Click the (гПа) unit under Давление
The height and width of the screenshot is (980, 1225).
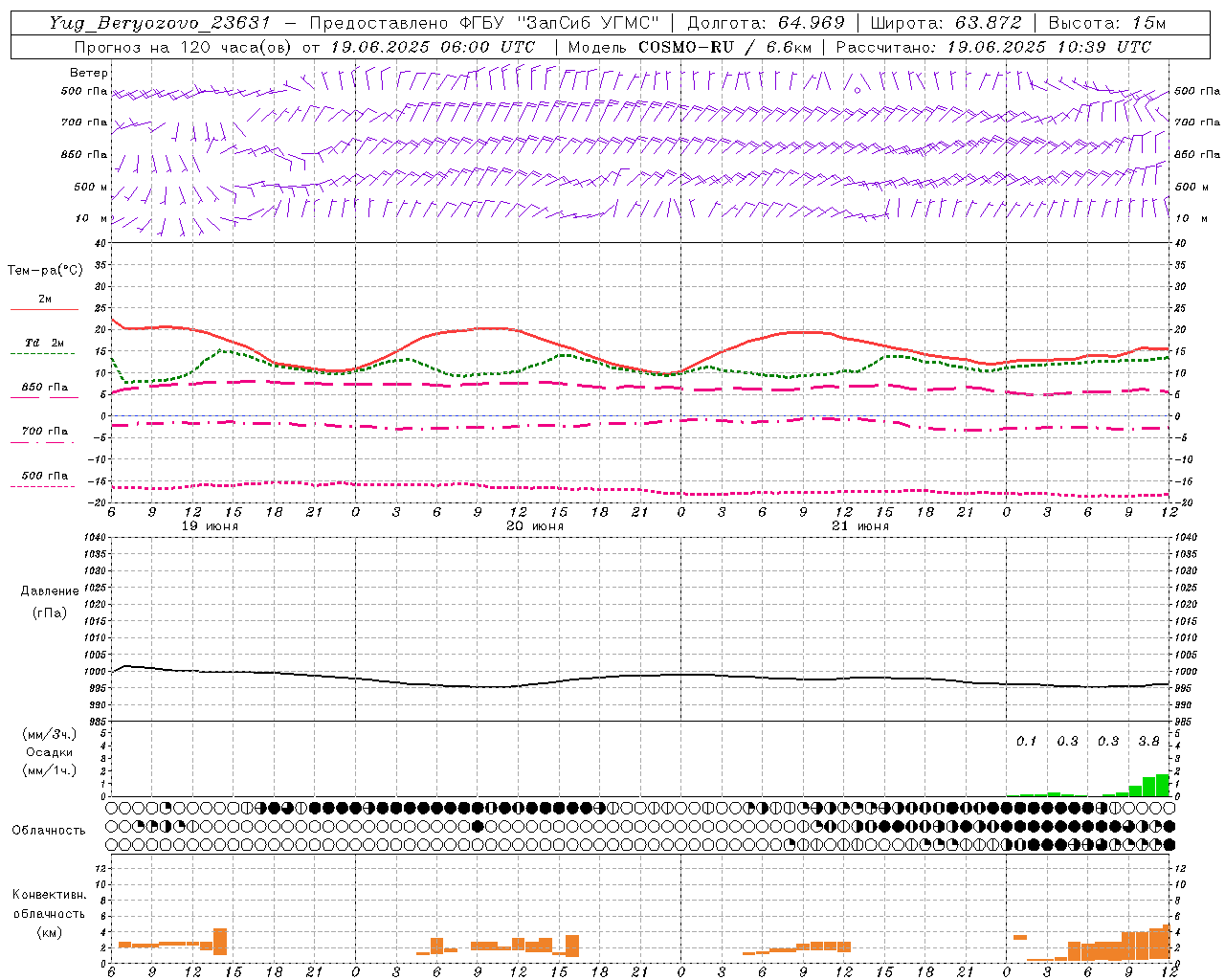click(x=50, y=612)
